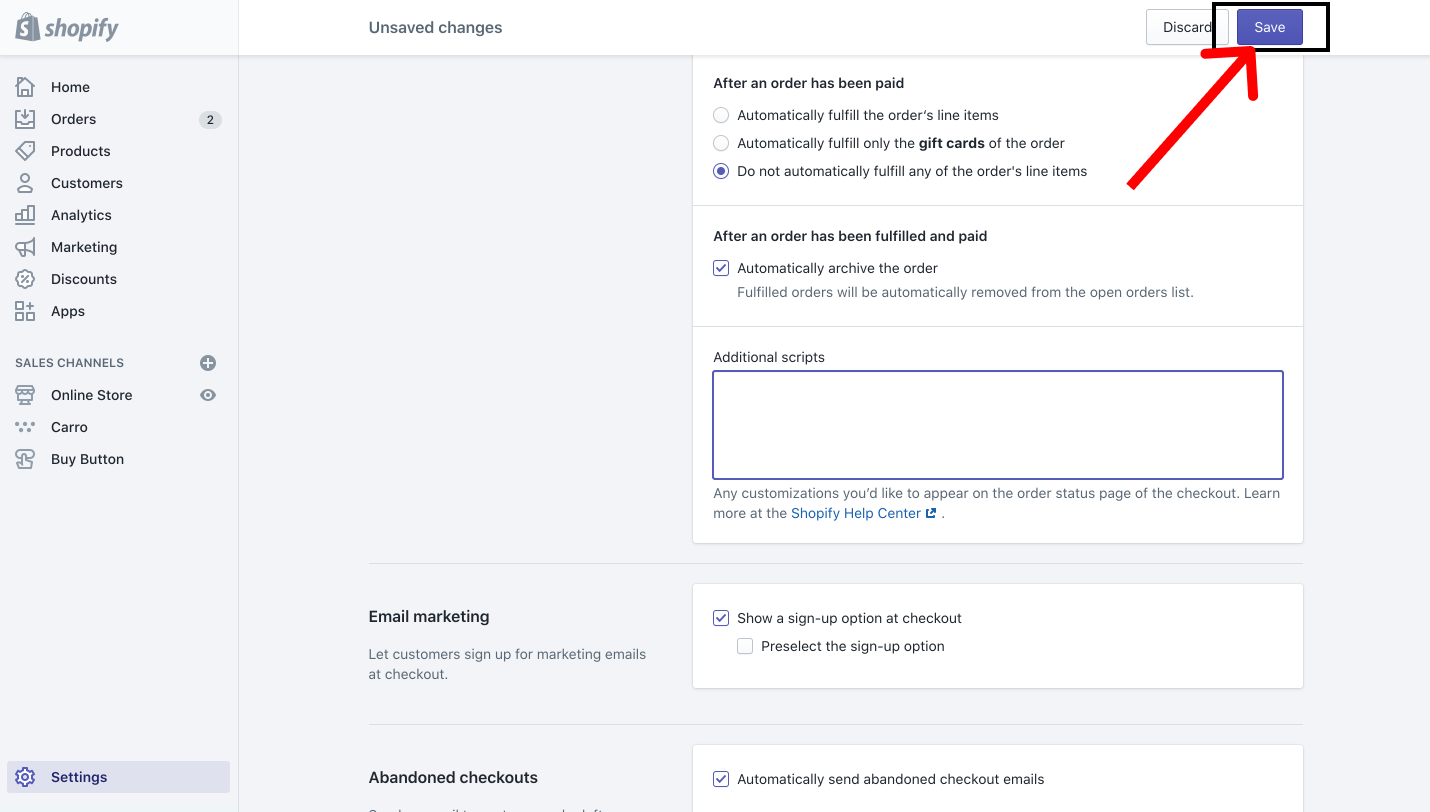Enable Preselect the sign-up option checkbox
The height and width of the screenshot is (812, 1430).
click(x=745, y=646)
